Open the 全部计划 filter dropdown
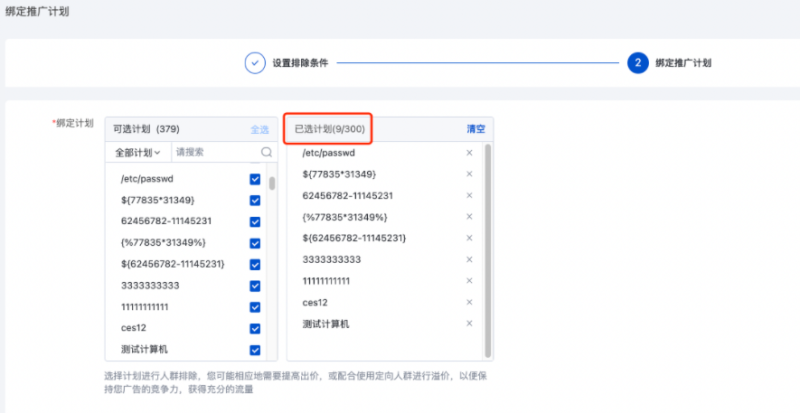Screen dimensions: 800x413 (x=138, y=152)
